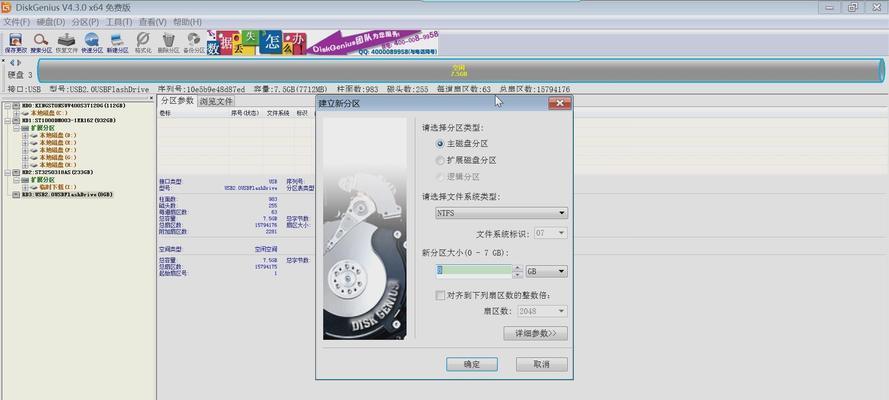
Task: Click the 快速分区 (quick partition) toolbar icon
Action: coord(92,43)
